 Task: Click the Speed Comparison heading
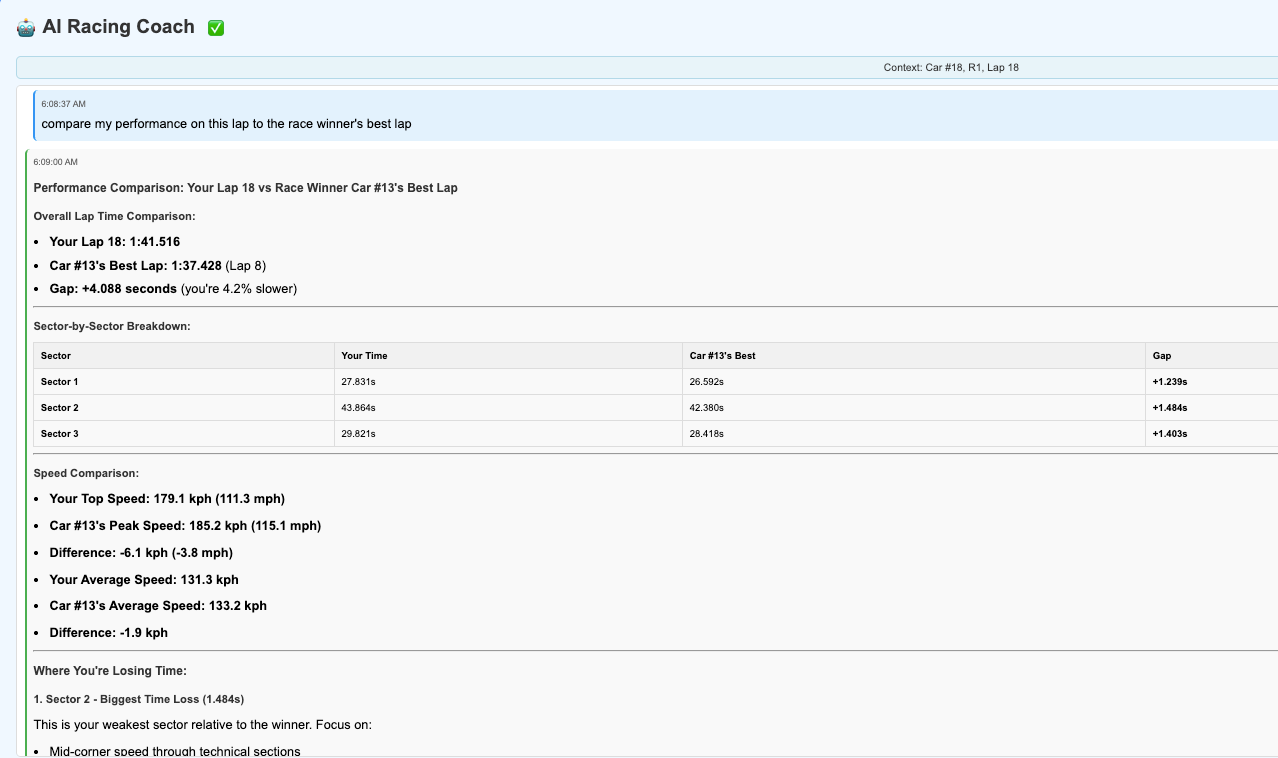click(86, 473)
